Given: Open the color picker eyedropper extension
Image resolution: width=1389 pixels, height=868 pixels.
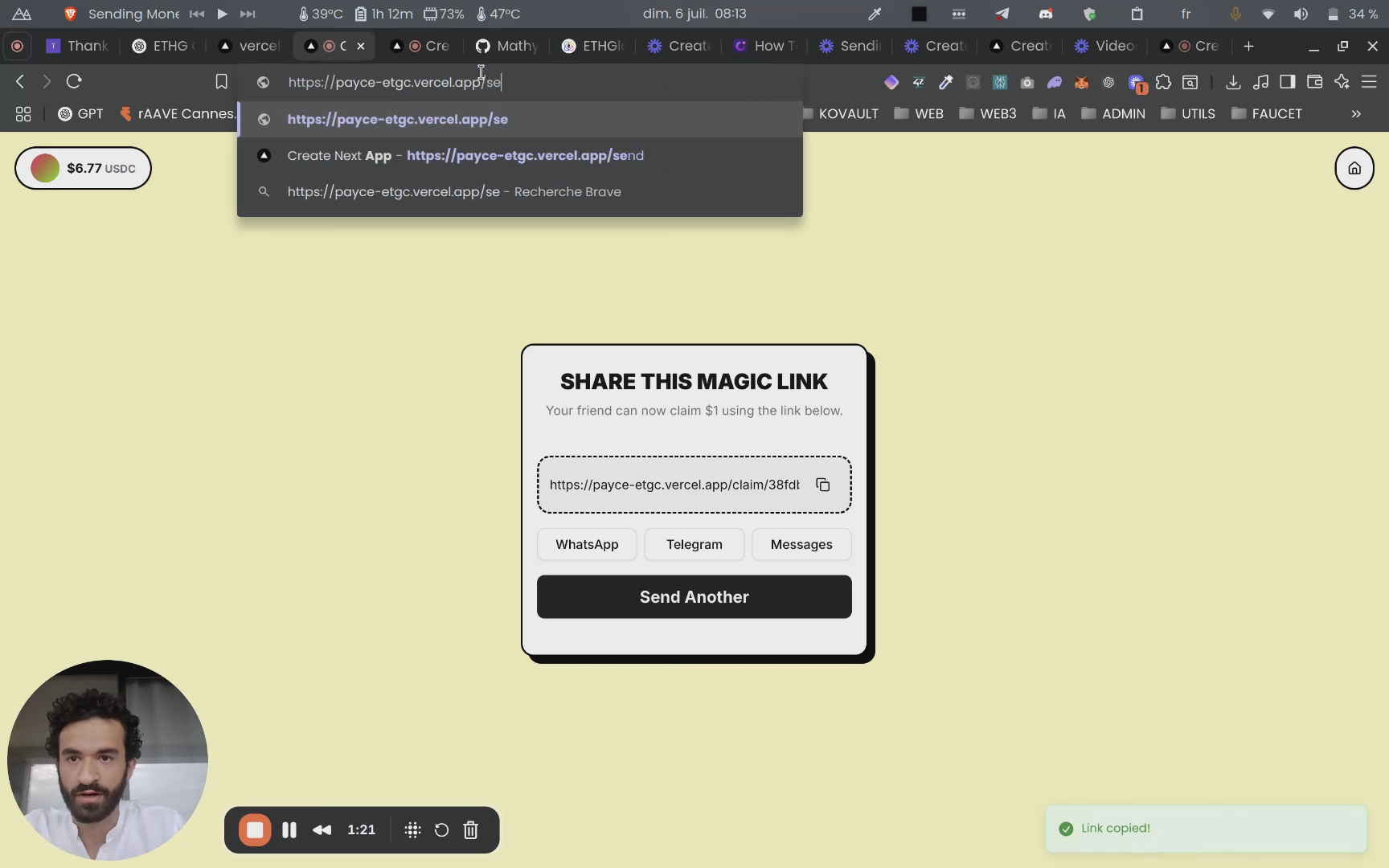Looking at the screenshot, I should [x=945, y=82].
